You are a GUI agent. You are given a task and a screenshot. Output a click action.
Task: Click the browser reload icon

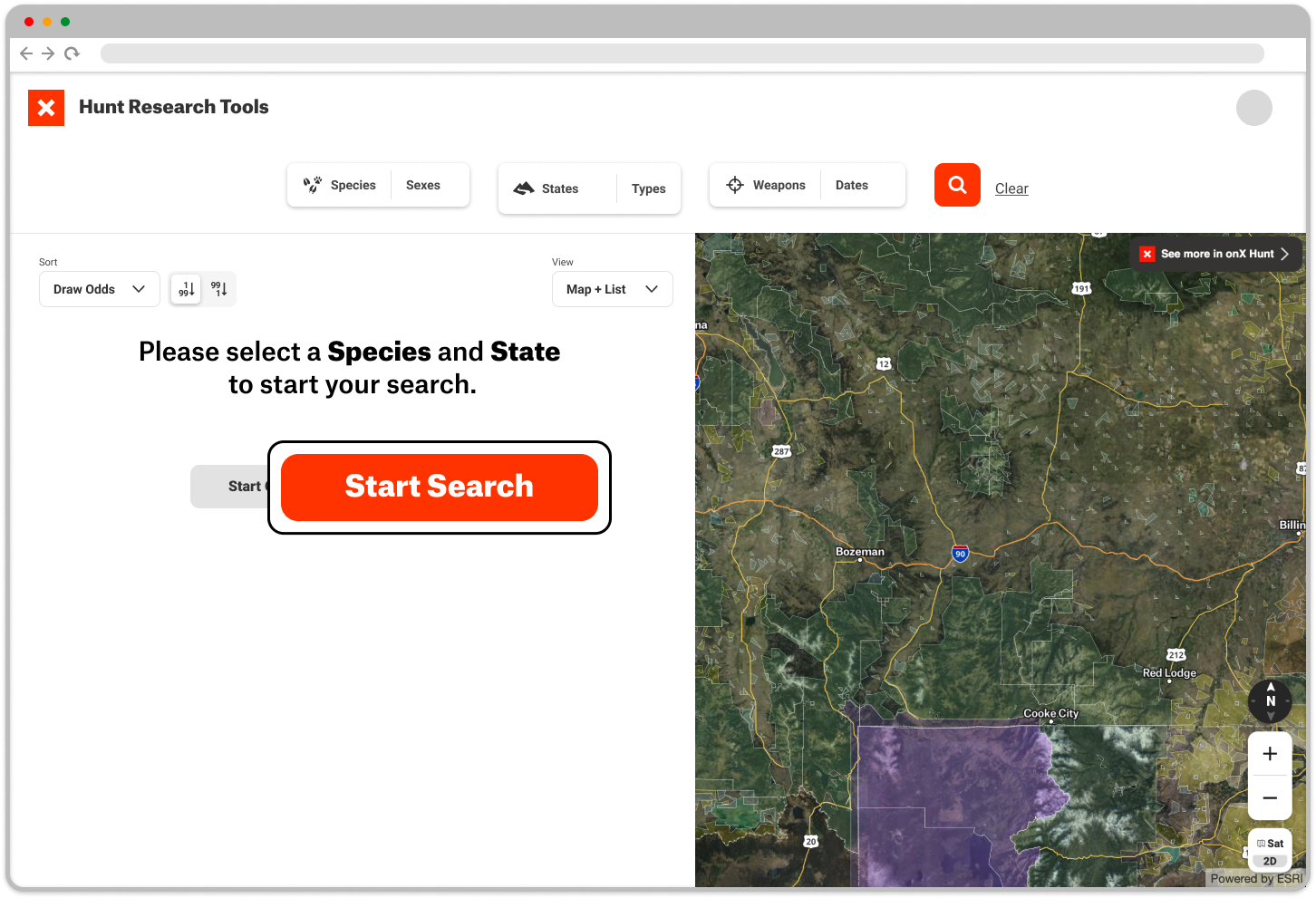coord(72,53)
